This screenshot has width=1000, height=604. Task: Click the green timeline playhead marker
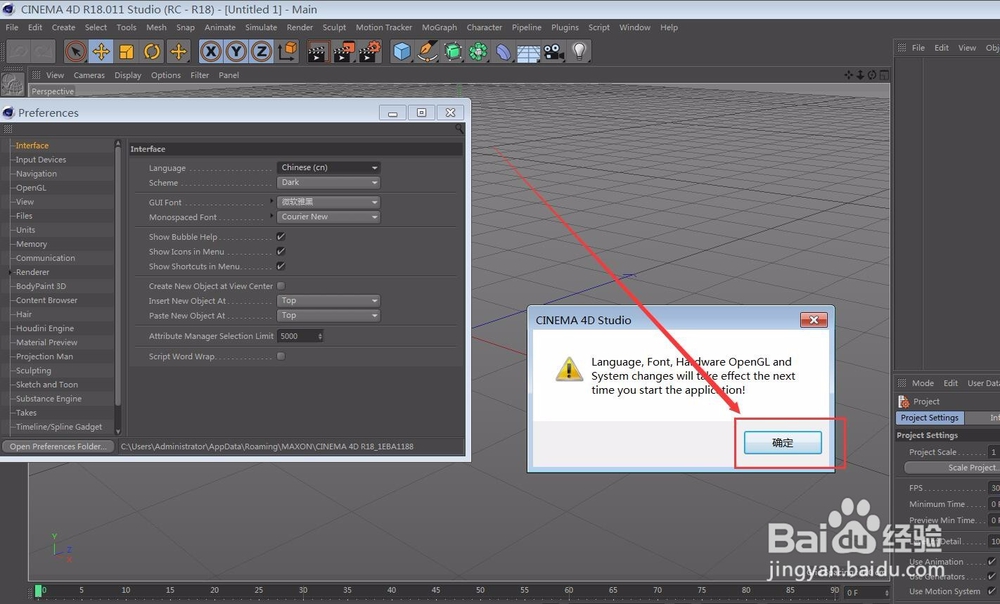click(x=38, y=591)
